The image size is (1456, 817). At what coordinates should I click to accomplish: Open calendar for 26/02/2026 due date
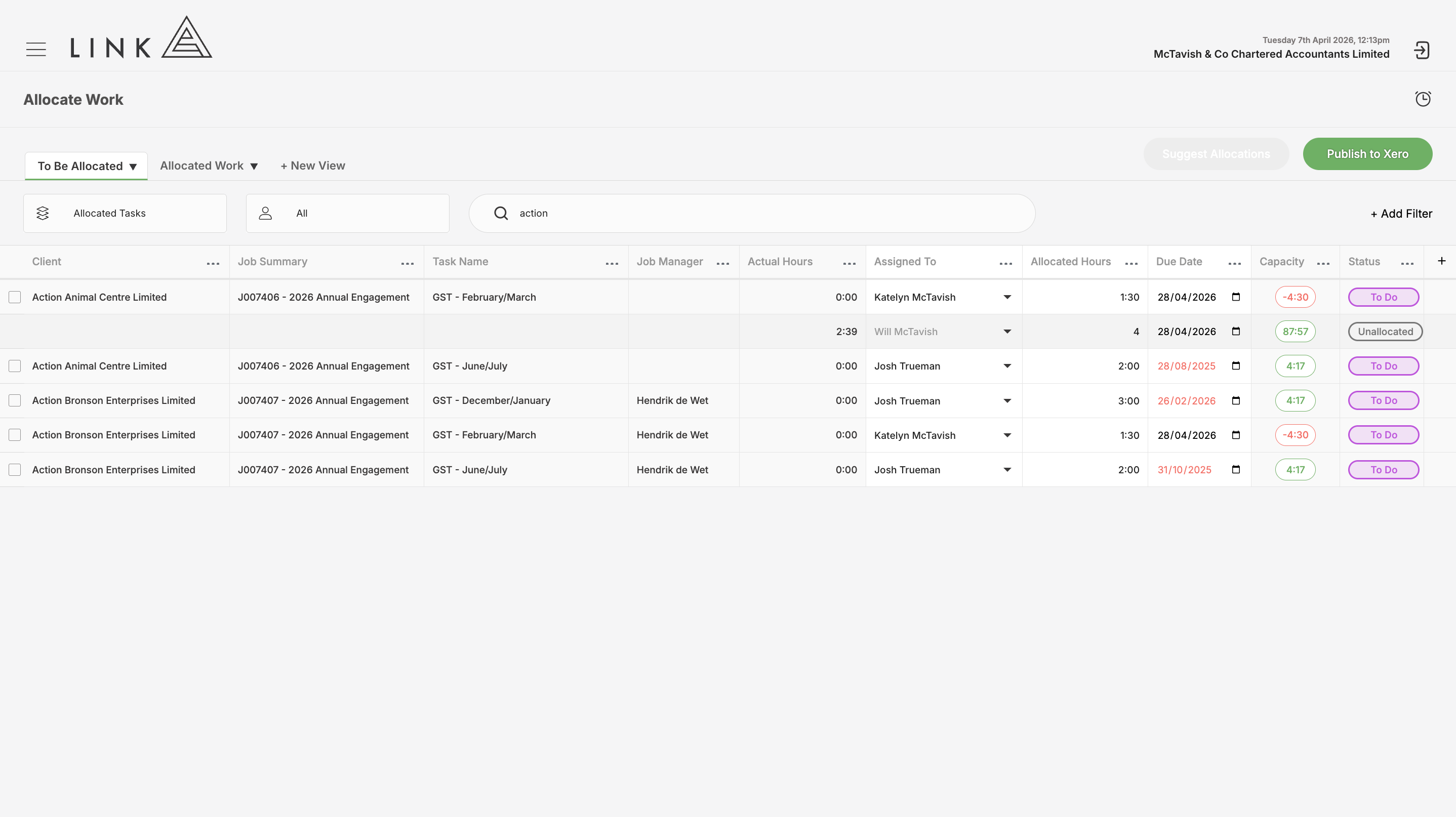tap(1236, 400)
